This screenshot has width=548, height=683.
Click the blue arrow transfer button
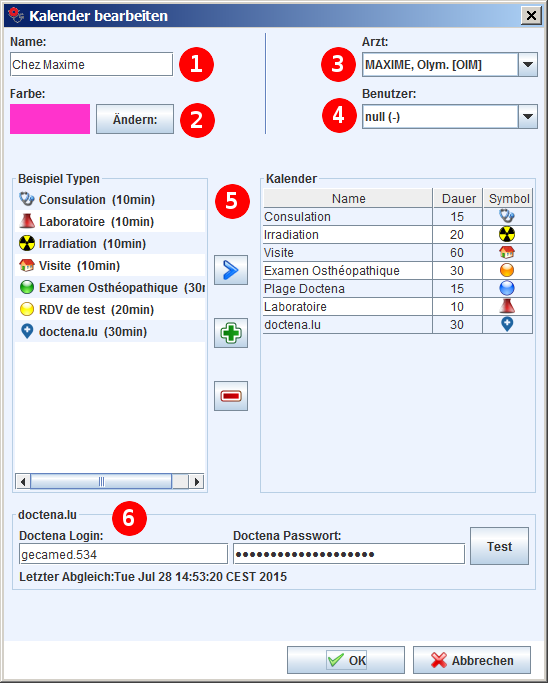(231, 270)
